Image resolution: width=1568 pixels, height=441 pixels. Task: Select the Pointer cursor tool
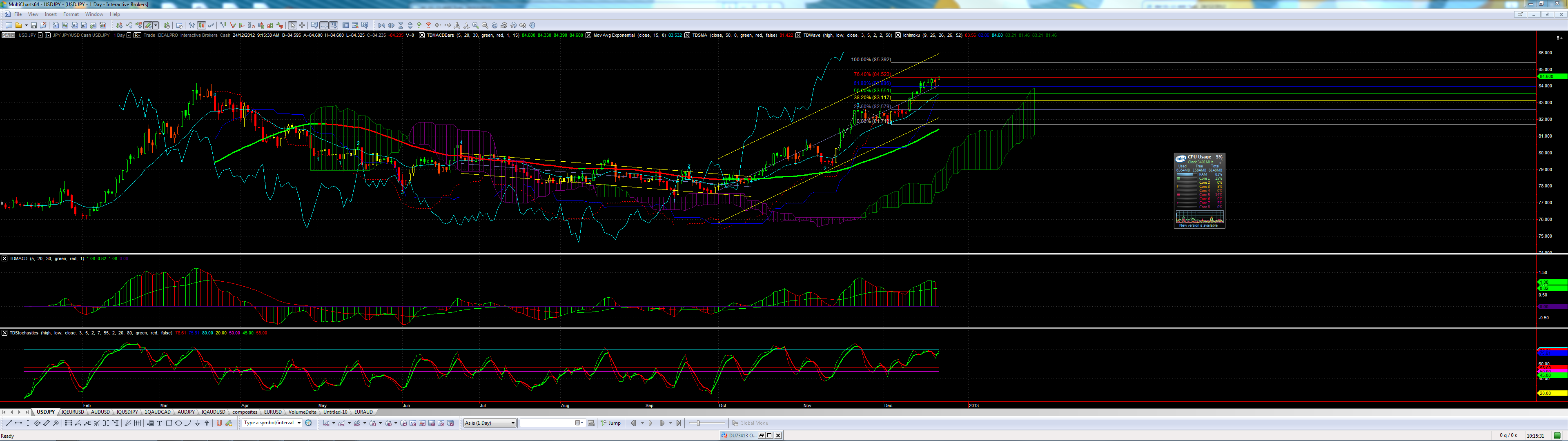click(293, 26)
